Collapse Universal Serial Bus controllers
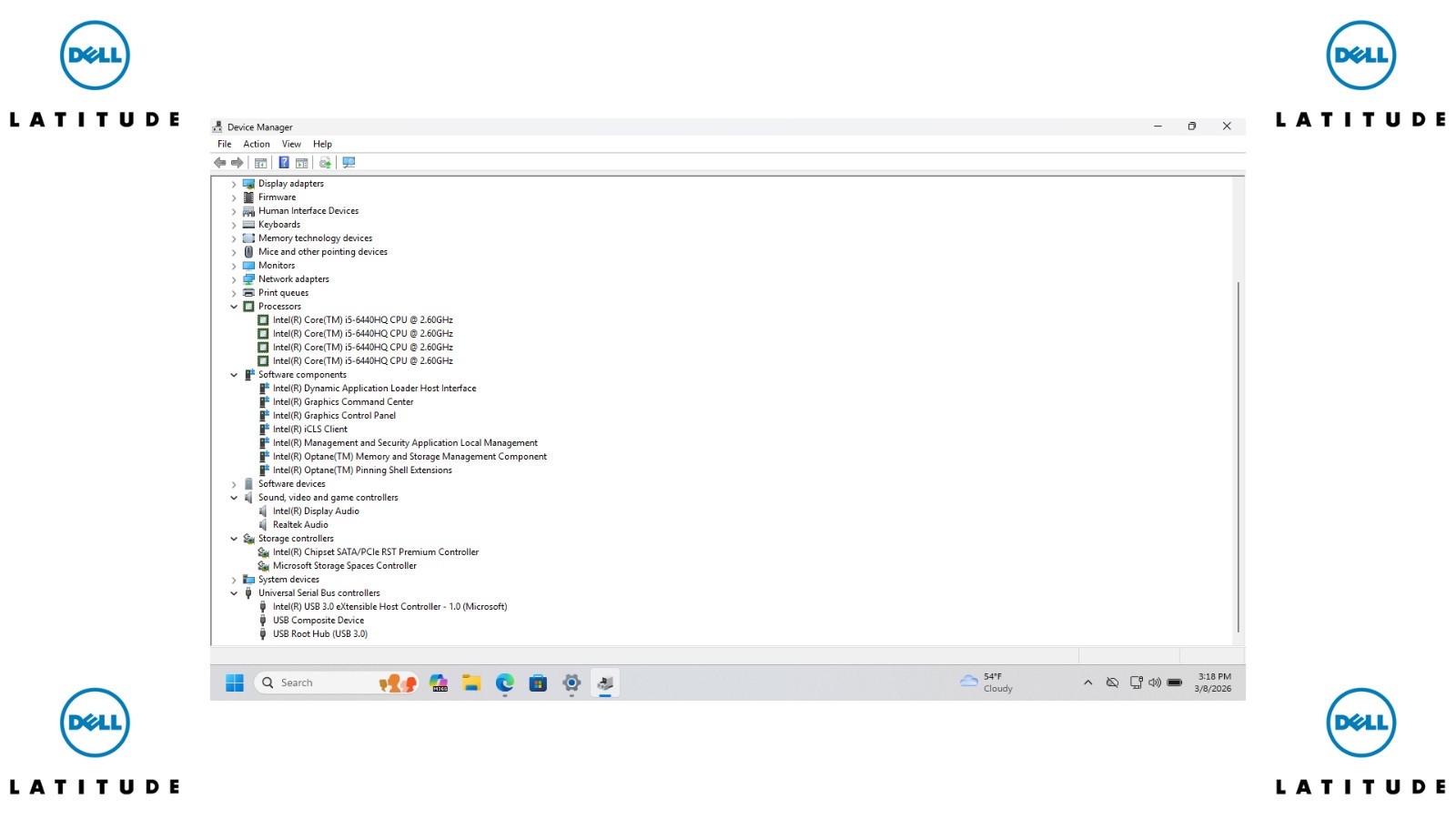Screen dimensions: 1456x819 [234, 593]
